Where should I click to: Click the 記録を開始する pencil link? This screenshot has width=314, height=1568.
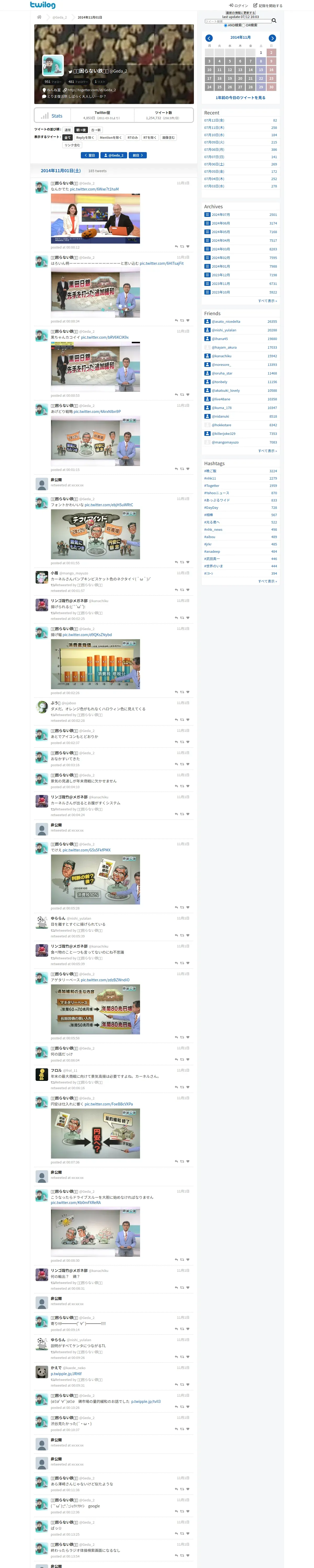268,5
